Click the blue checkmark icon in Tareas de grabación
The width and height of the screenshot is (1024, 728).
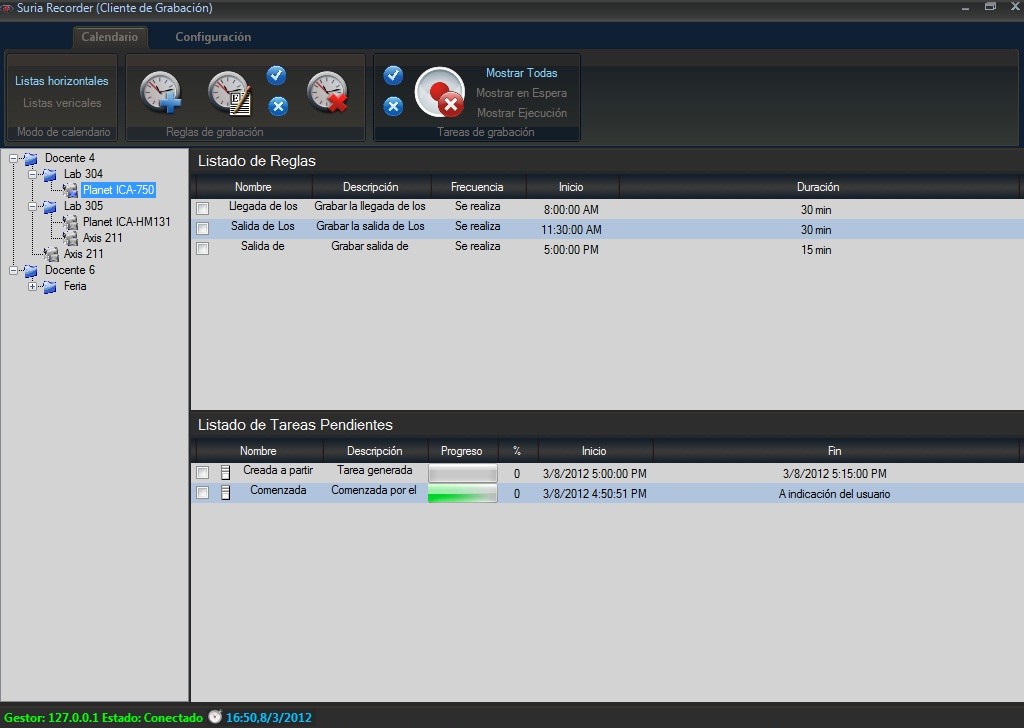pos(393,75)
